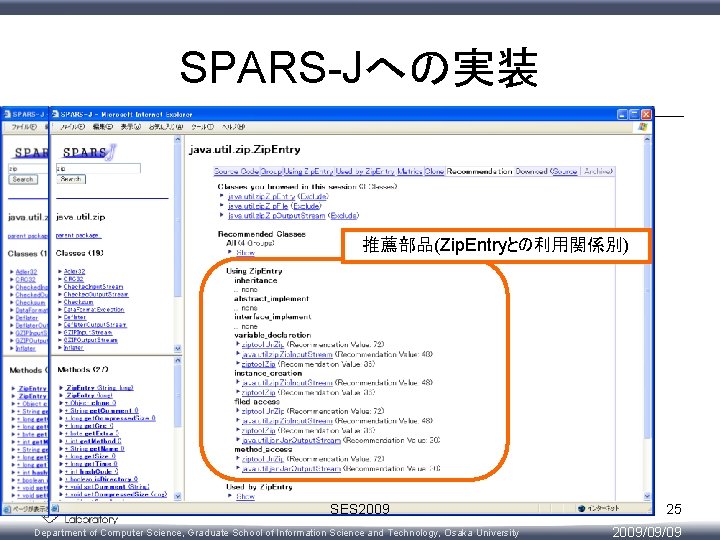Click the Search button in back window
Viewport: 720px width, 540px height.
click(23, 180)
